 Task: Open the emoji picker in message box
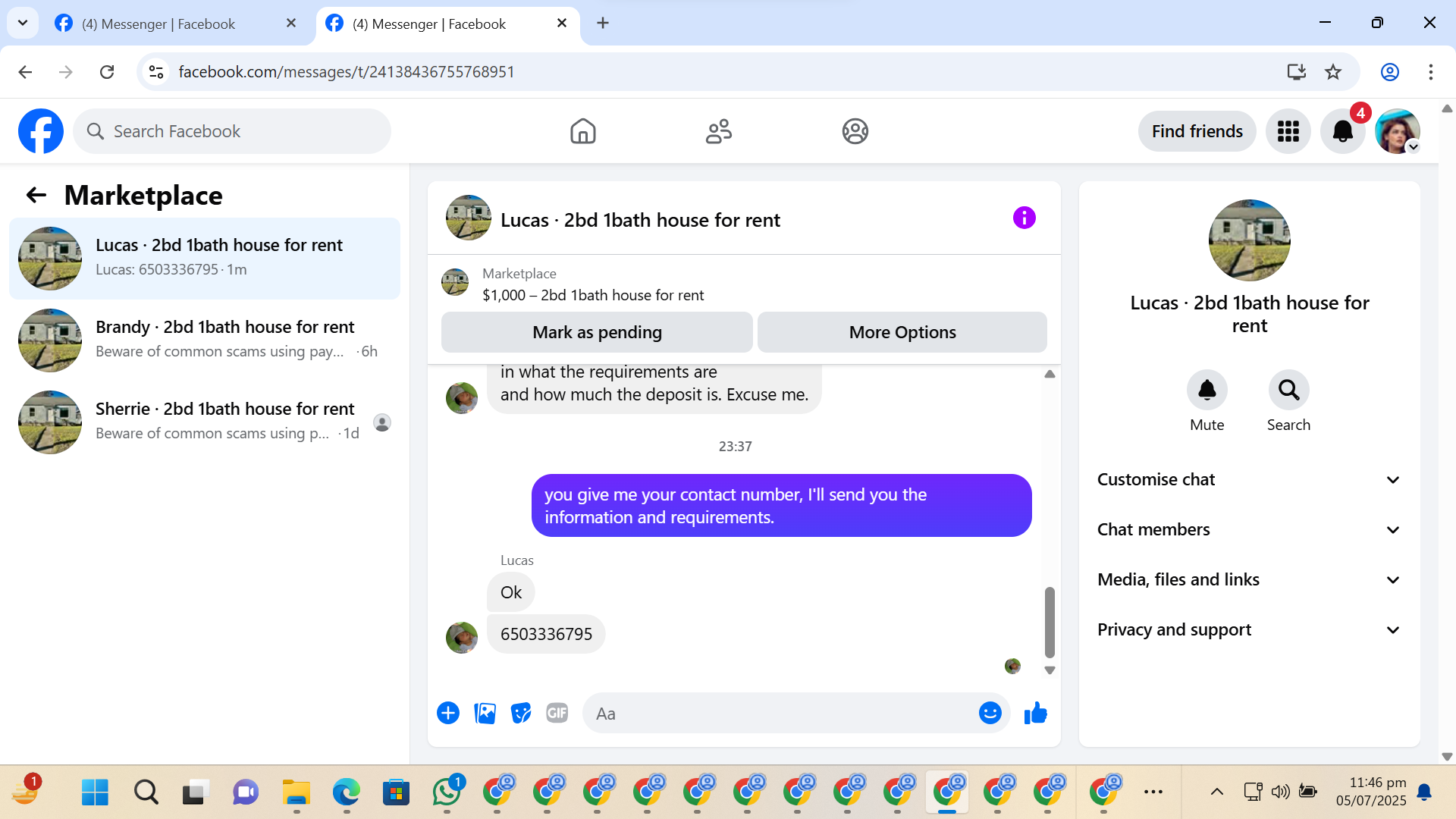[x=990, y=713]
